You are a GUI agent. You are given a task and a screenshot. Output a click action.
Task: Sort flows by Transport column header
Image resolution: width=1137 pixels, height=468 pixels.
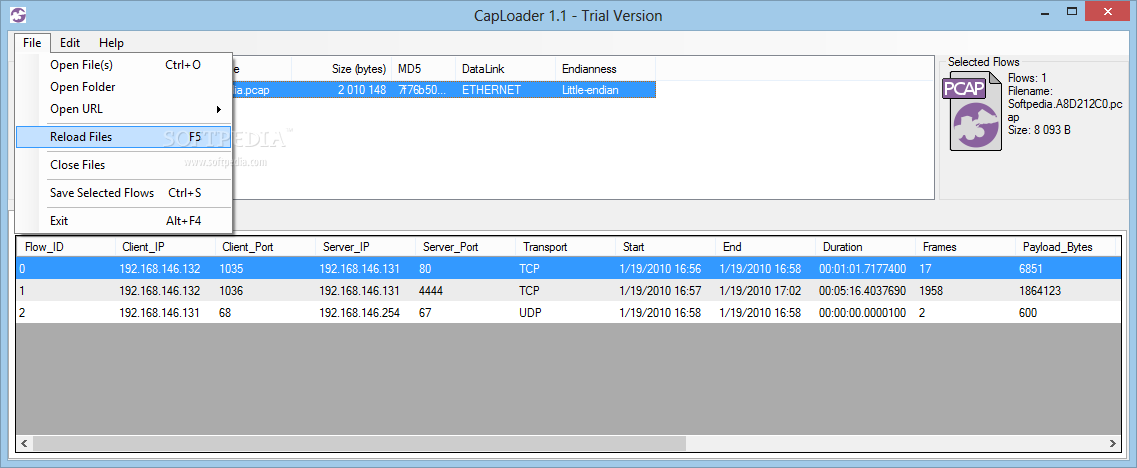pos(566,247)
